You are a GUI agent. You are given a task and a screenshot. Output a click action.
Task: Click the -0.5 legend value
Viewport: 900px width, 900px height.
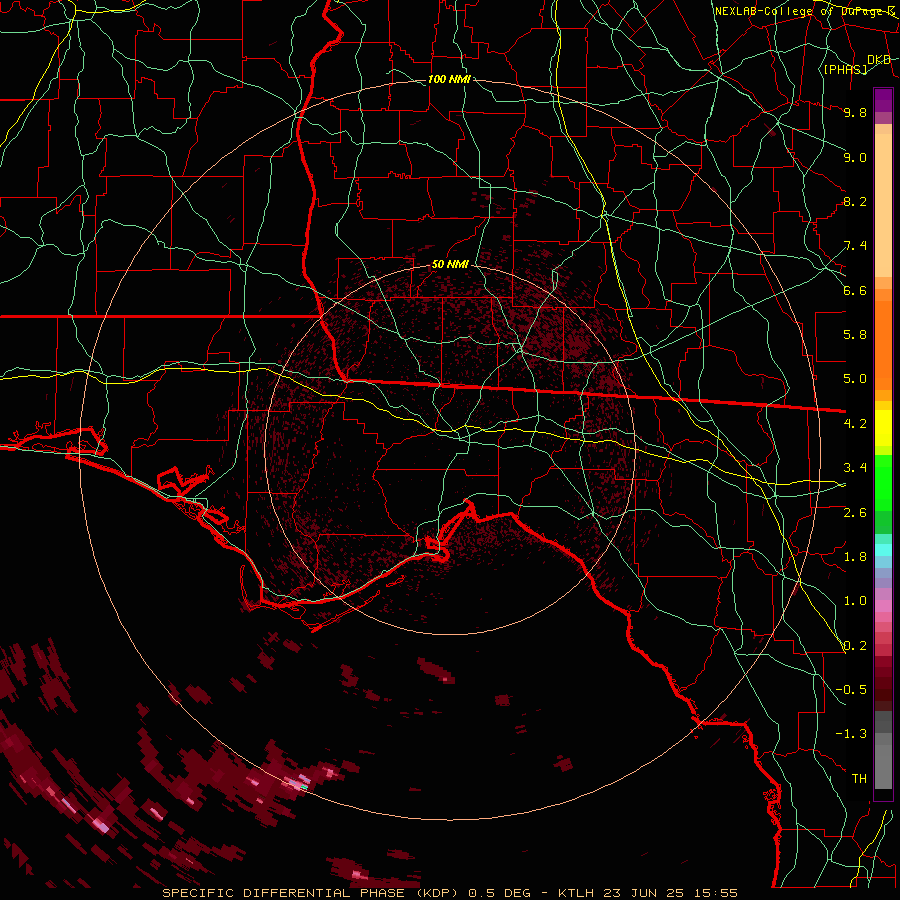(851, 690)
